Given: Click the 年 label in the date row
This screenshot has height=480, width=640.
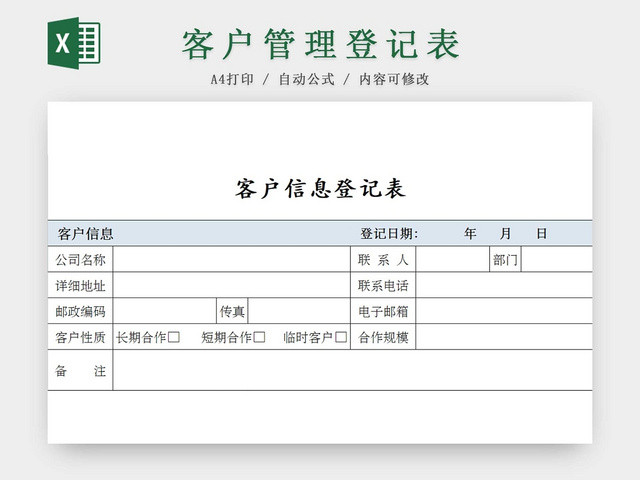Looking at the screenshot, I should pos(470,233).
